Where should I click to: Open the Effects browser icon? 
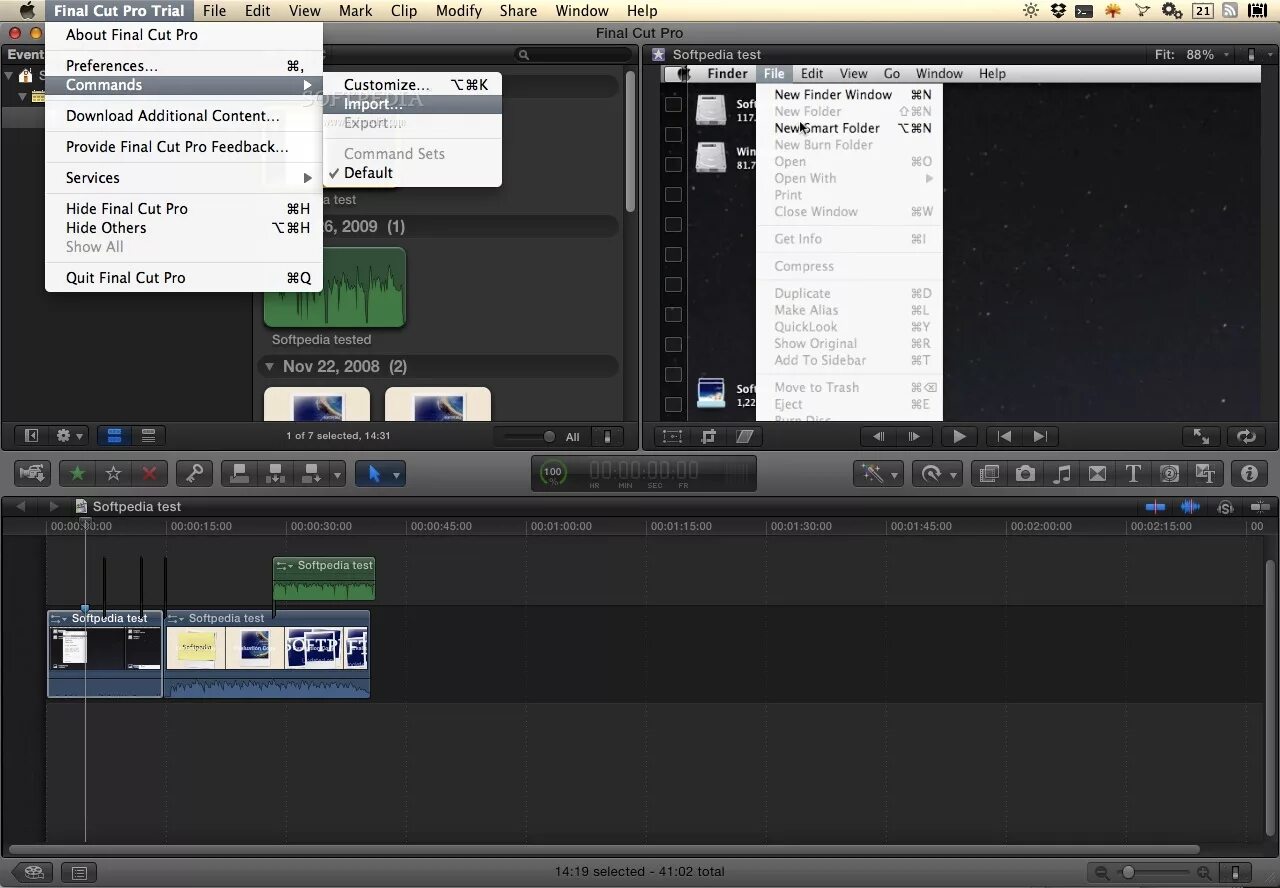pos(989,473)
